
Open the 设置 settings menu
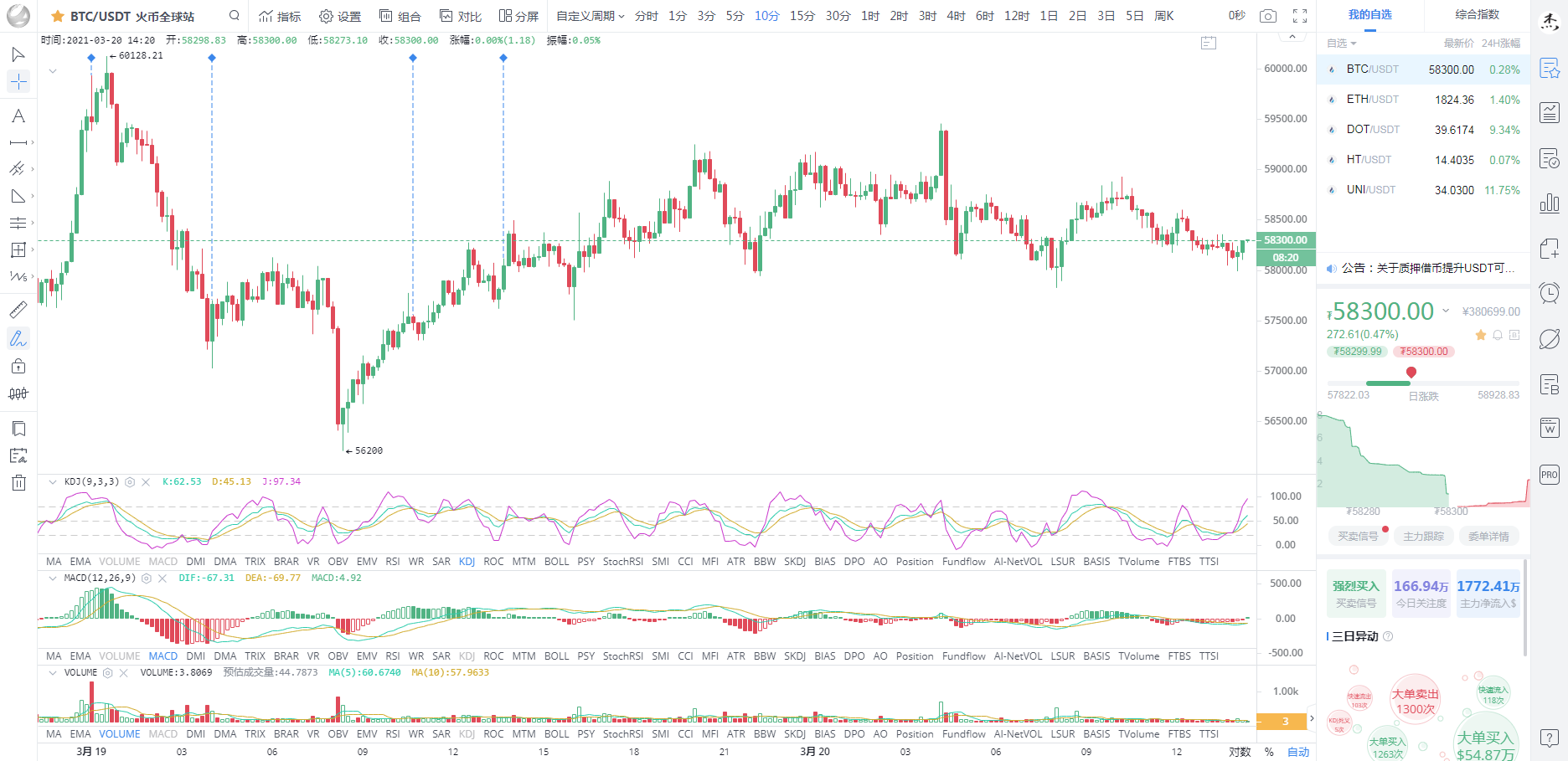[340, 16]
